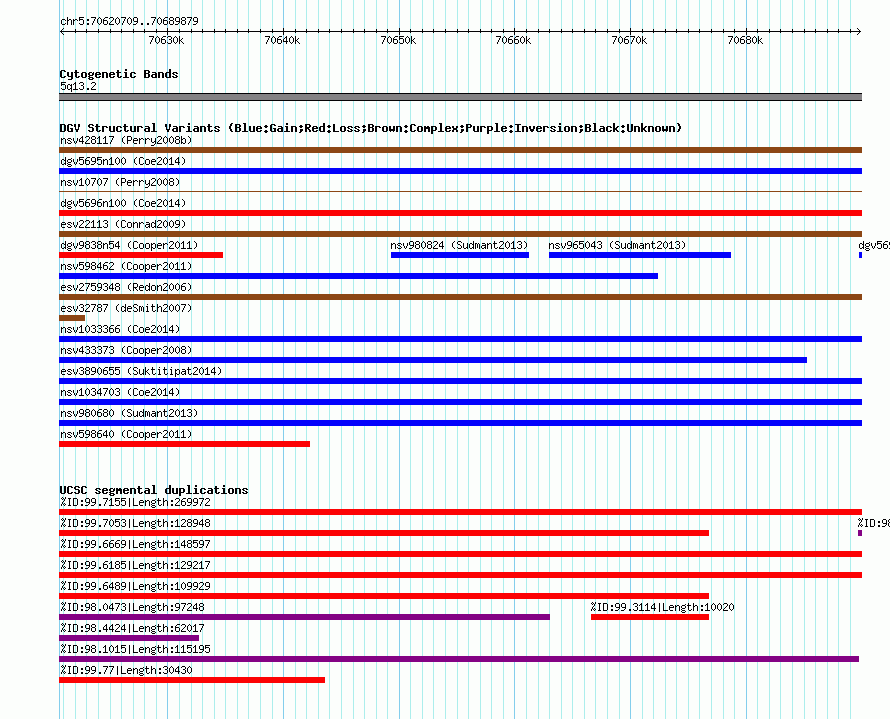890x719 pixels.
Task: Select the %ID:98.4424|Length:62017 label
Action: tap(132, 628)
